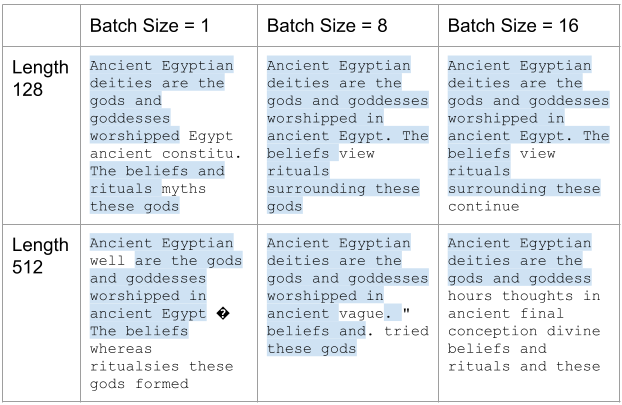
Task: Click the word 'vague' in Length 512 row
Action: (361, 314)
